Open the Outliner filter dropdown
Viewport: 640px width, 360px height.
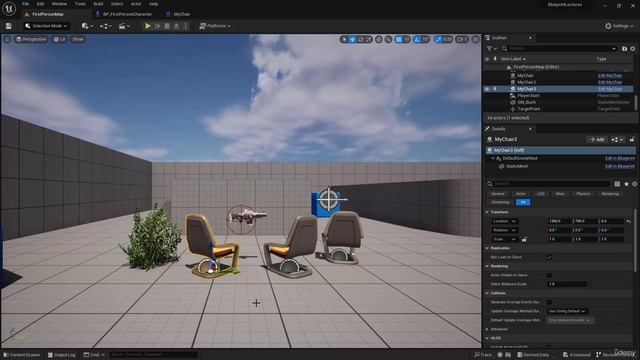491,49
